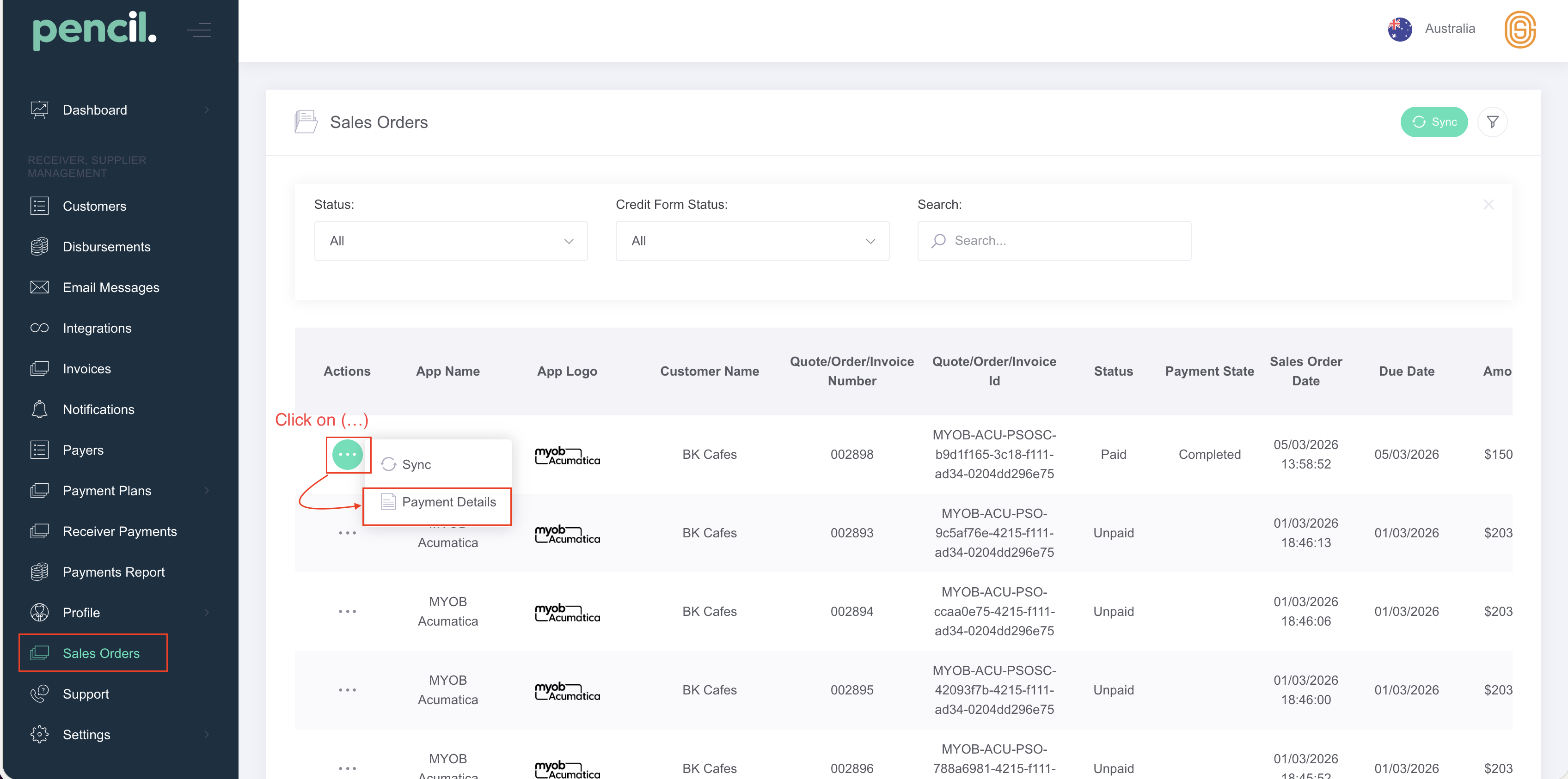The width and height of the screenshot is (1568, 779).
Task: Click the Dashboard chart icon
Action: coord(40,110)
